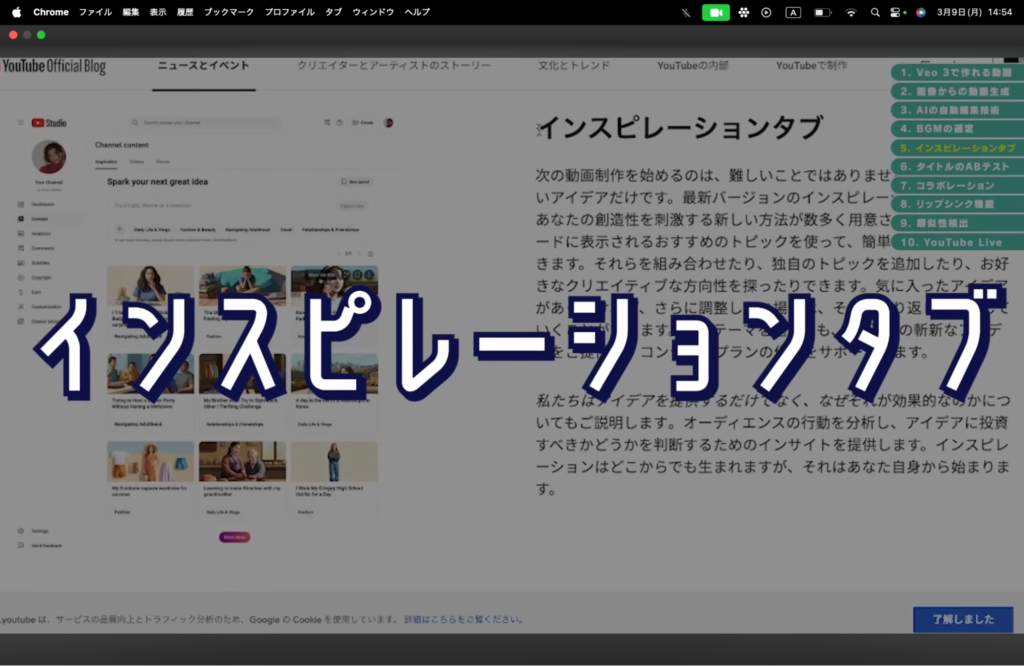Click the YouTube Studio logo in the image
Screen dimensions: 1024x666
click(49, 123)
